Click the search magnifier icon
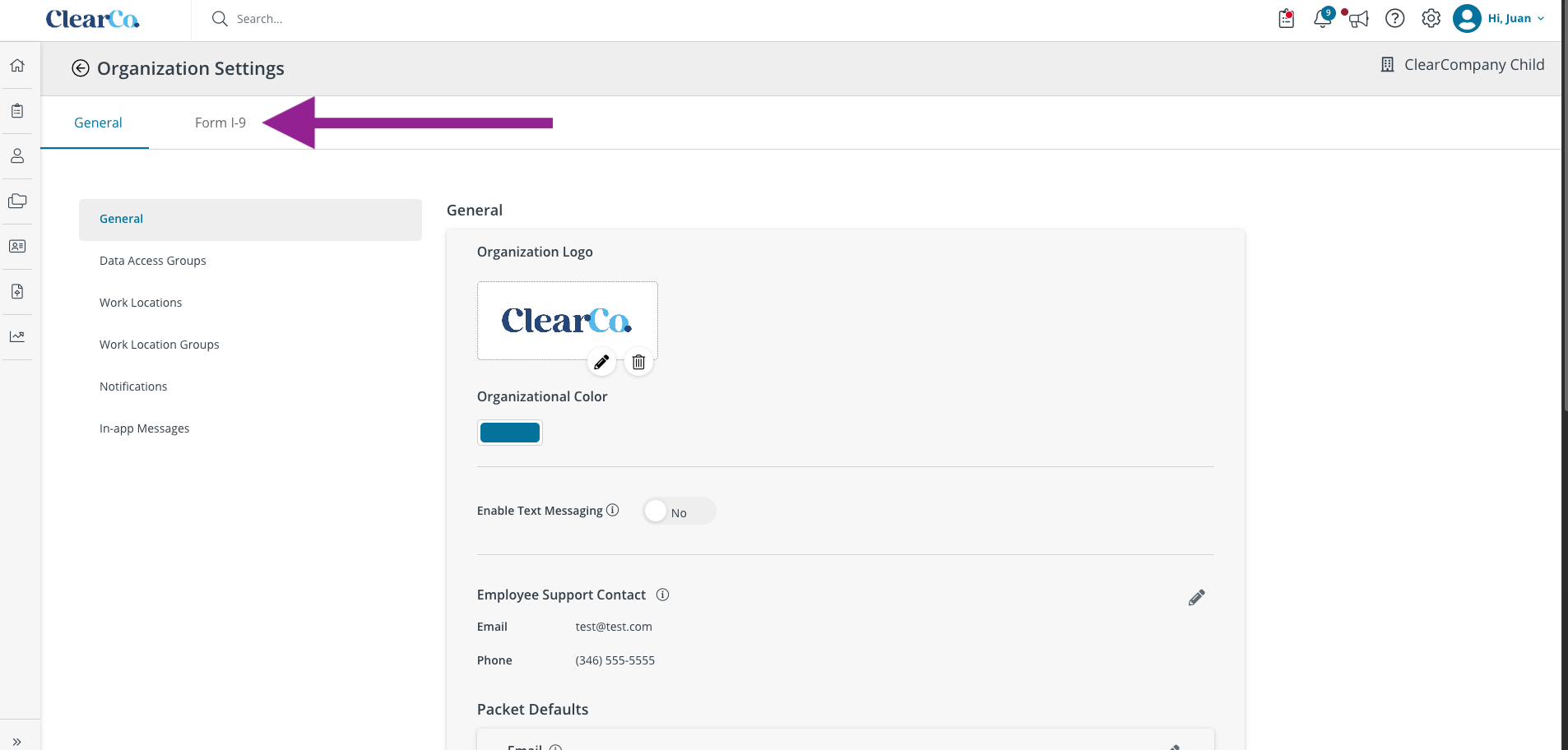 [x=220, y=19]
